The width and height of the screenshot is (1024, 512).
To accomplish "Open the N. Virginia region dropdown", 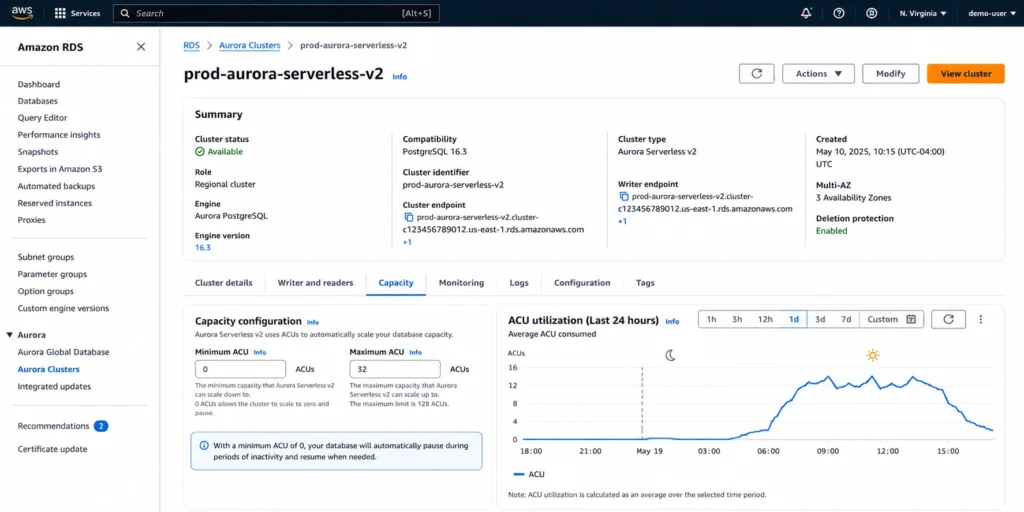I will [x=923, y=13].
